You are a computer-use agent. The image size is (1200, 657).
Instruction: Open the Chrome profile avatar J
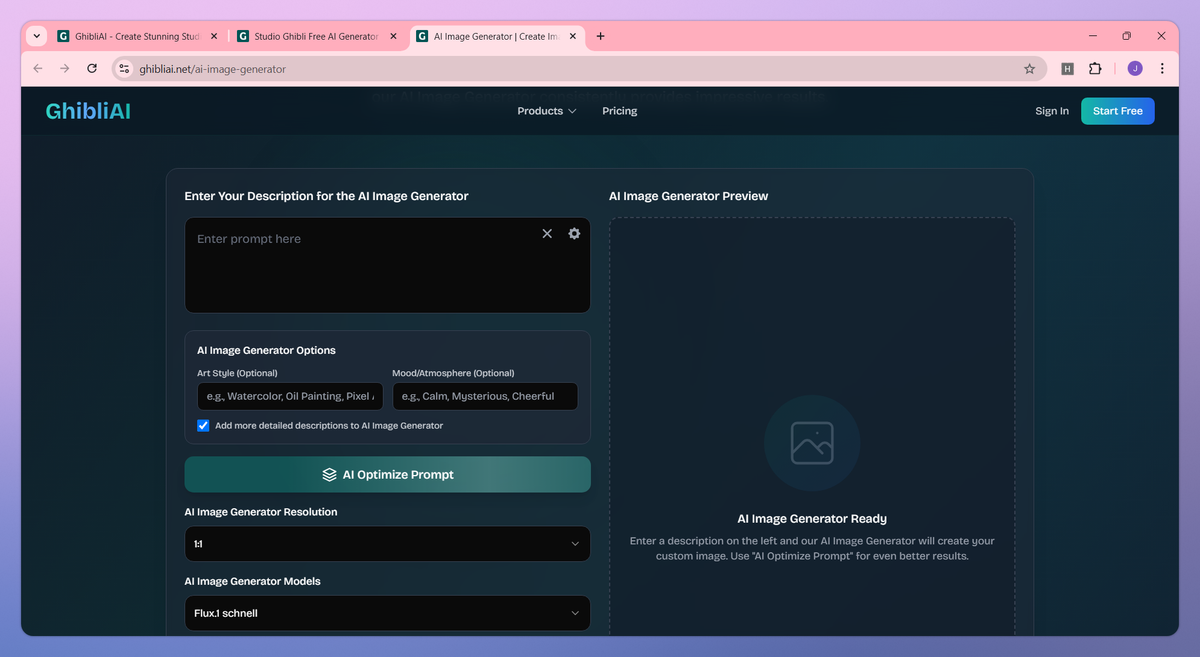coord(1134,69)
